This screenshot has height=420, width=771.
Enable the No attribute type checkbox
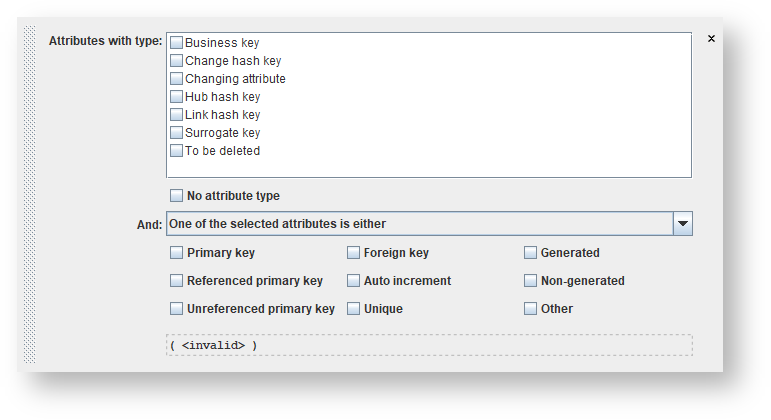point(177,196)
